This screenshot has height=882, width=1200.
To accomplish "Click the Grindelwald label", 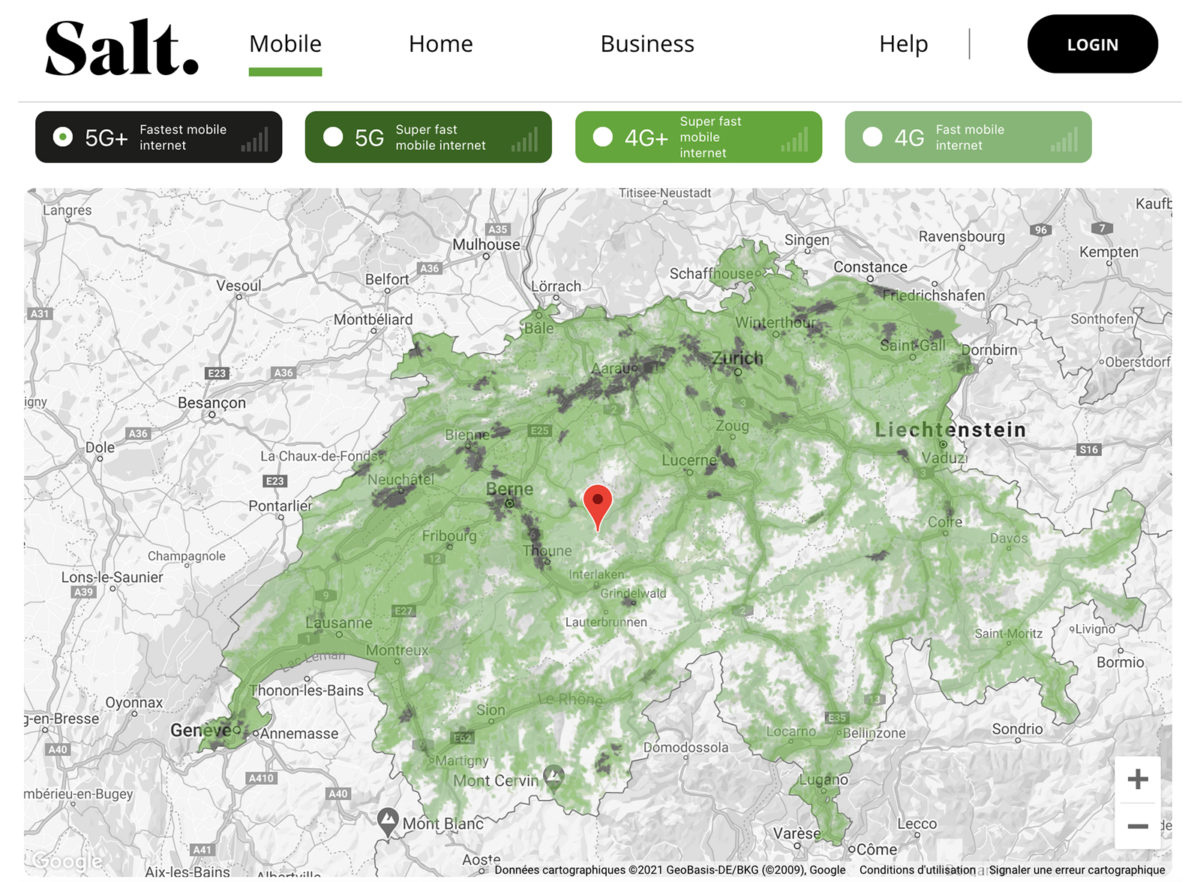I will coord(633,593).
